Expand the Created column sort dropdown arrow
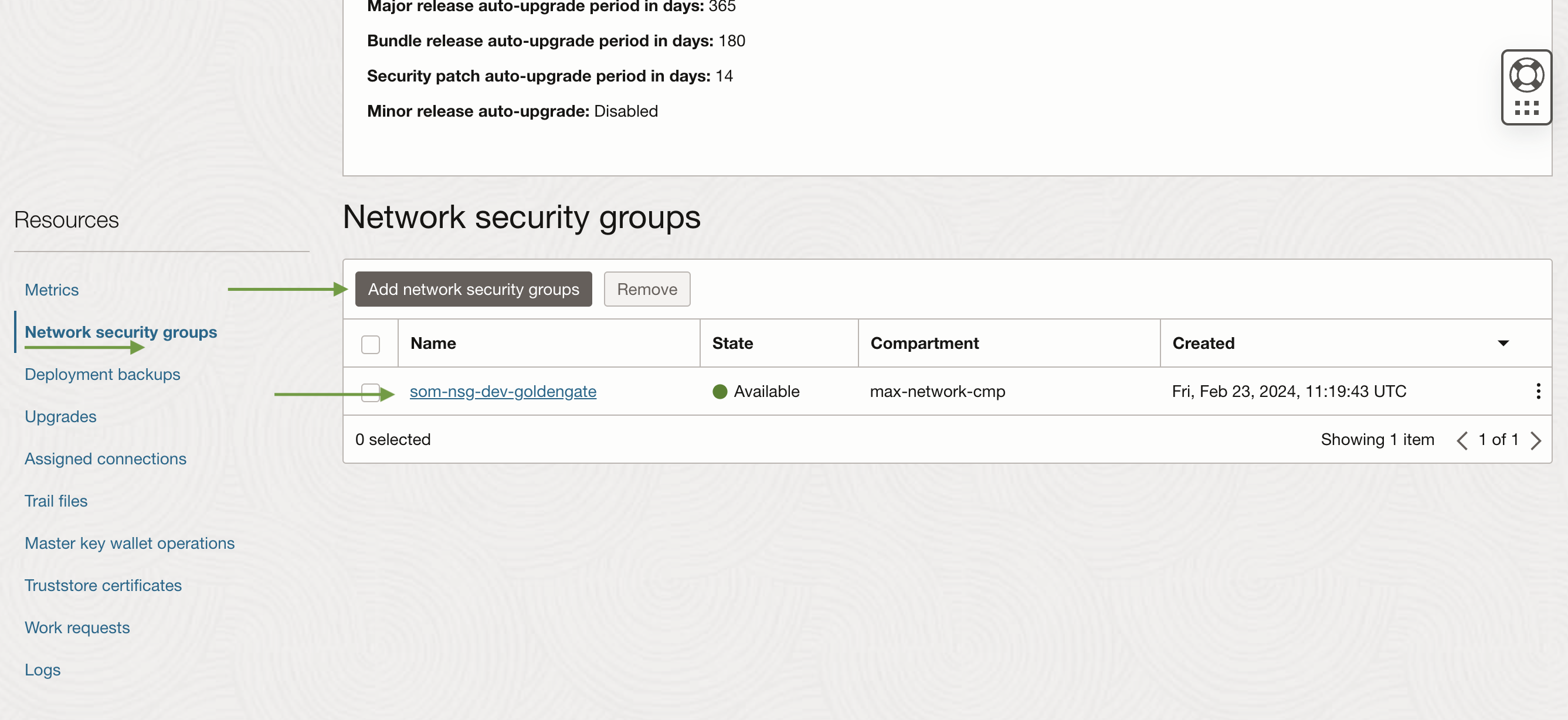Screen dimensions: 1568x720 [1502, 343]
